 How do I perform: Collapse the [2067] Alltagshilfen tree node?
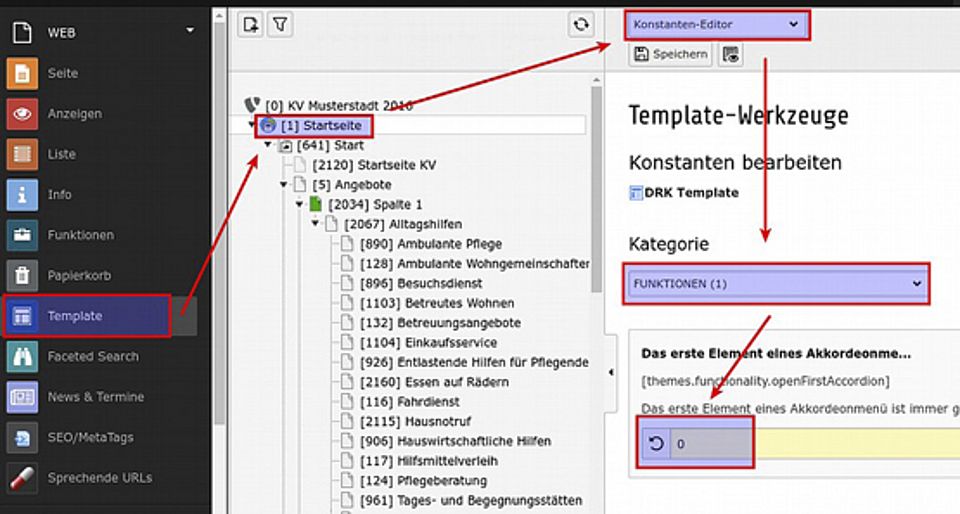pos(316,224)
